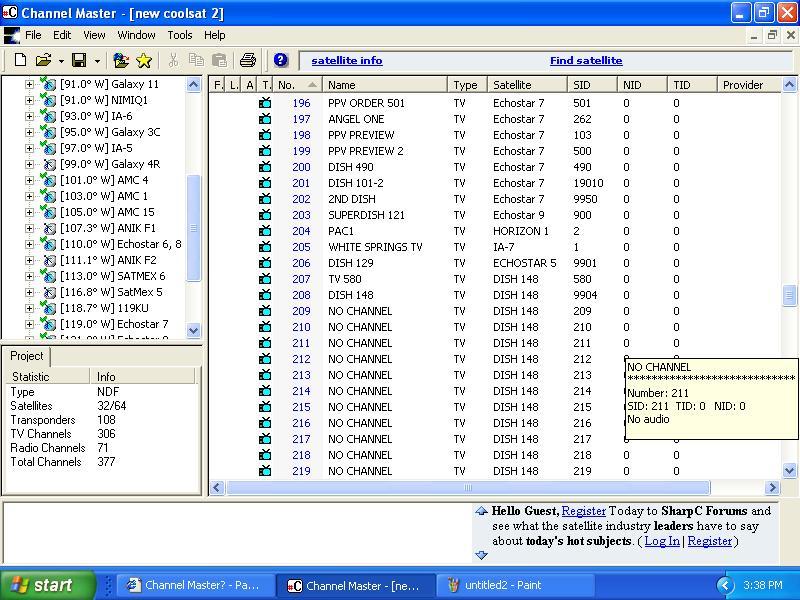The width and height of the screenshot is (800, 600).
Task: Select the 'ANGEL ONE' channel name
Action: [x=356, y=119]
